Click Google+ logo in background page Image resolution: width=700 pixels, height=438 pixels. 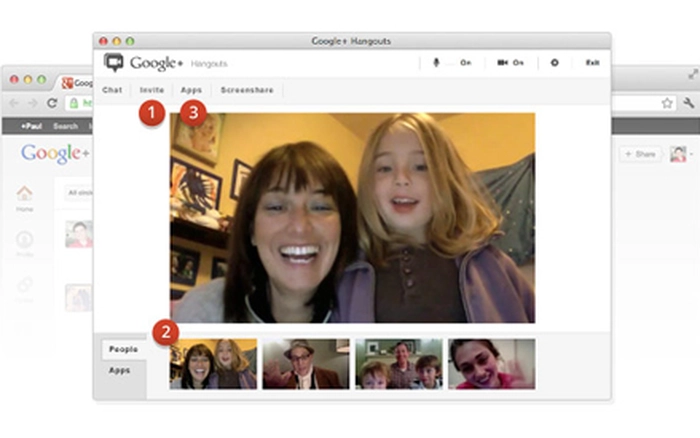pyautogui.click(x=55, y=153)
